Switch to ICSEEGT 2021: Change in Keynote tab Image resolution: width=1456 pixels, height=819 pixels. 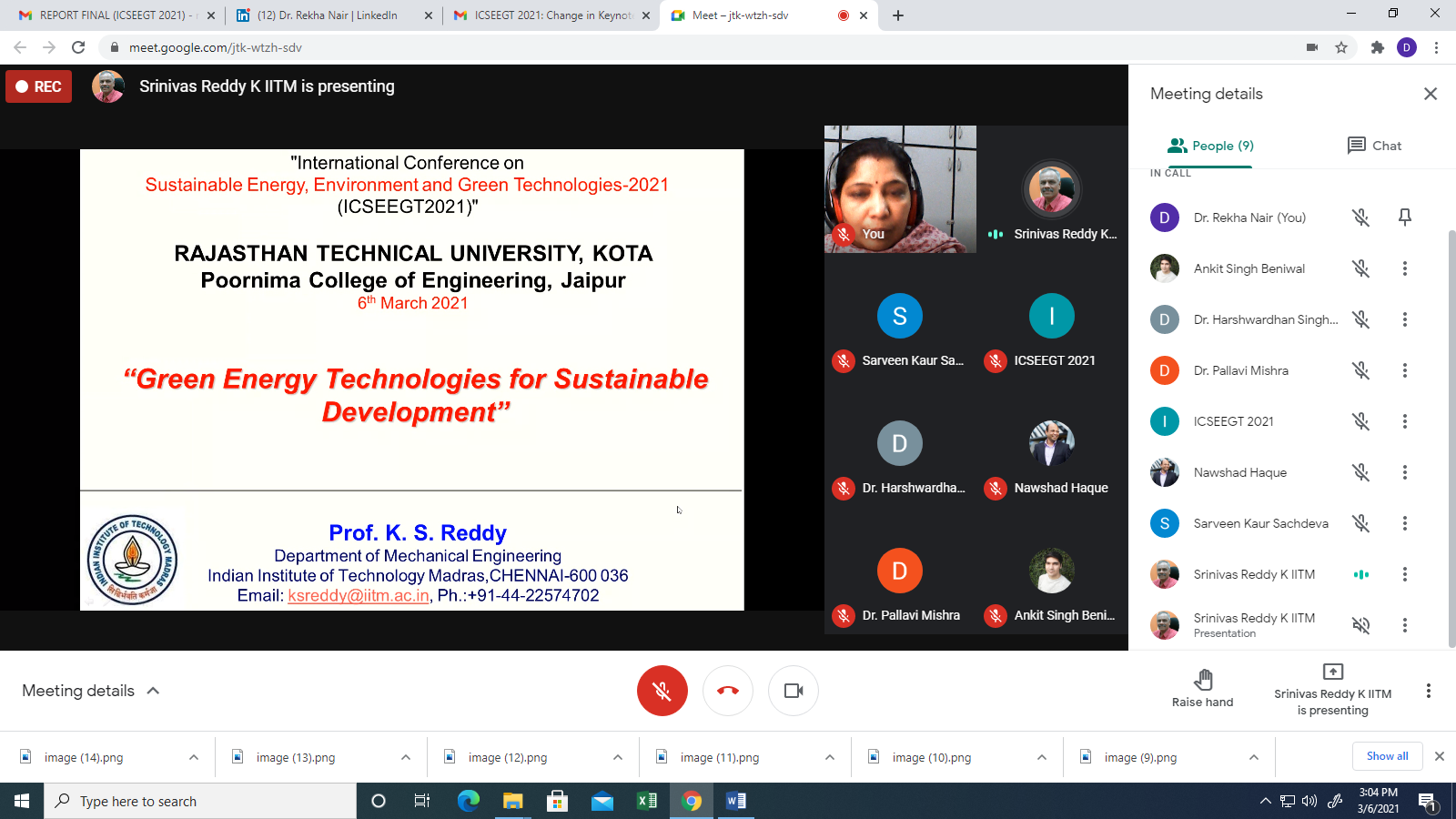(x=551, y=15)
